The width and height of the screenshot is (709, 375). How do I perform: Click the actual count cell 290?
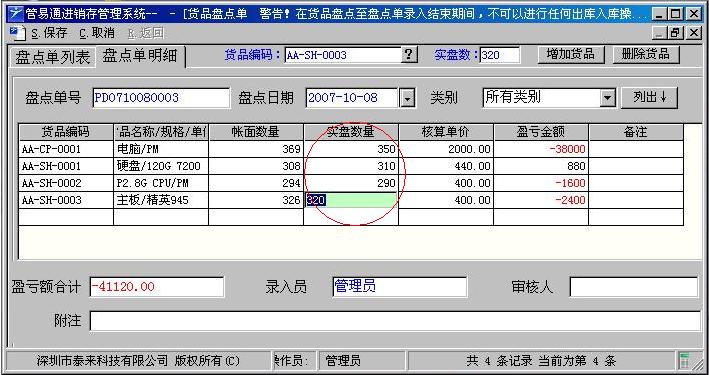tap(351, 183)
